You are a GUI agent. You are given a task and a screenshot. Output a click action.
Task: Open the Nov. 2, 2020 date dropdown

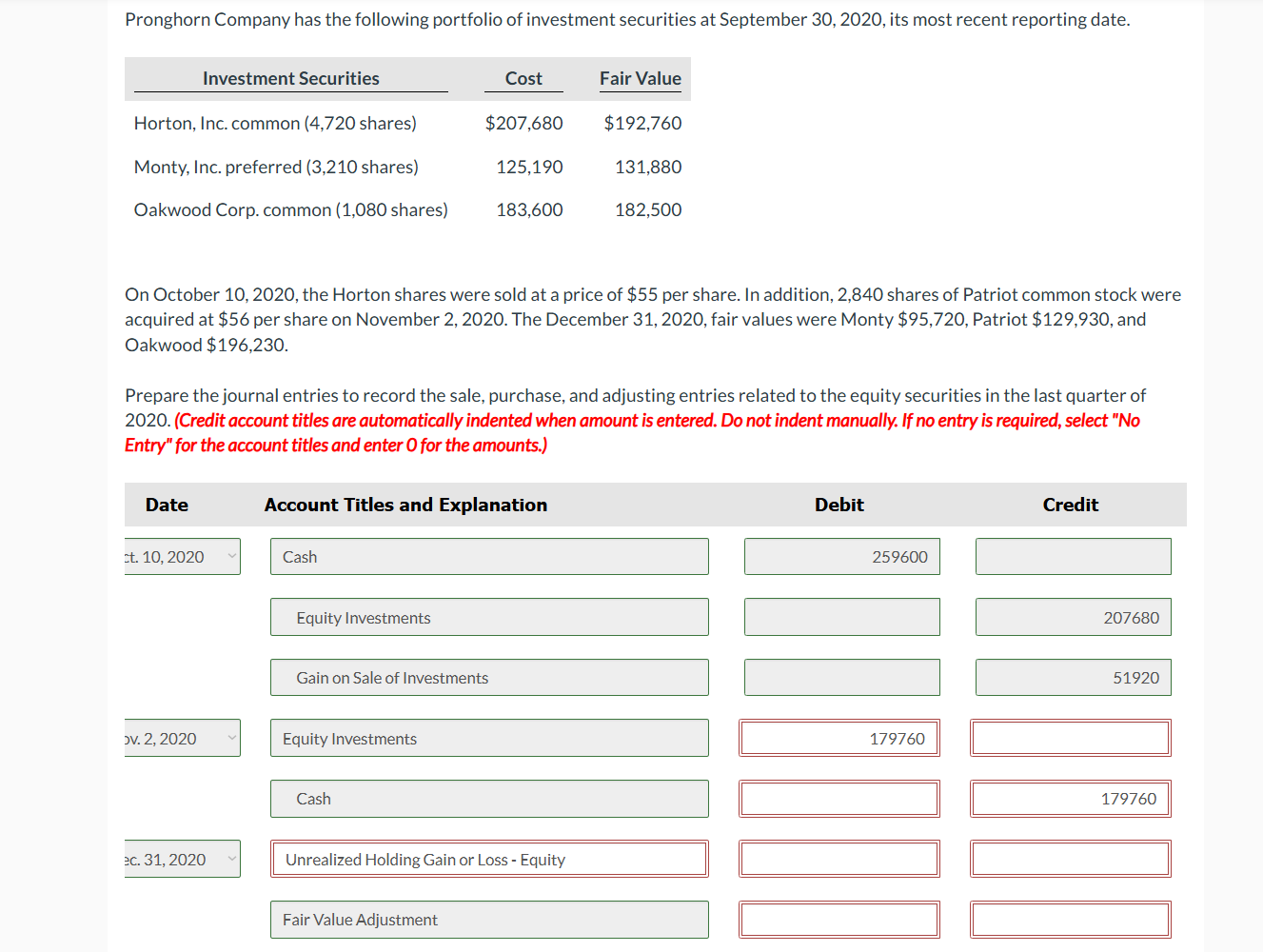click(182, 739)
